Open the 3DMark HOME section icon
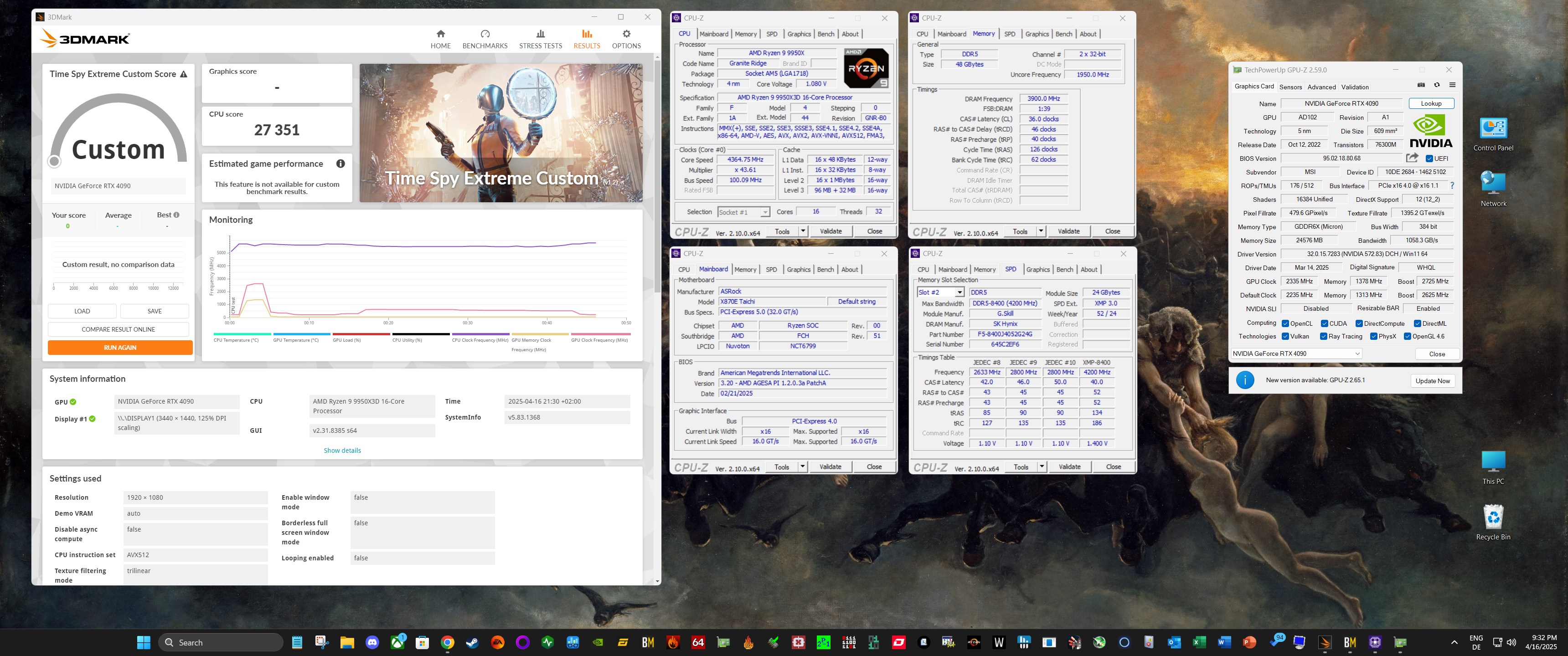Screen dimensions: 1568x656 coord(441,33)
